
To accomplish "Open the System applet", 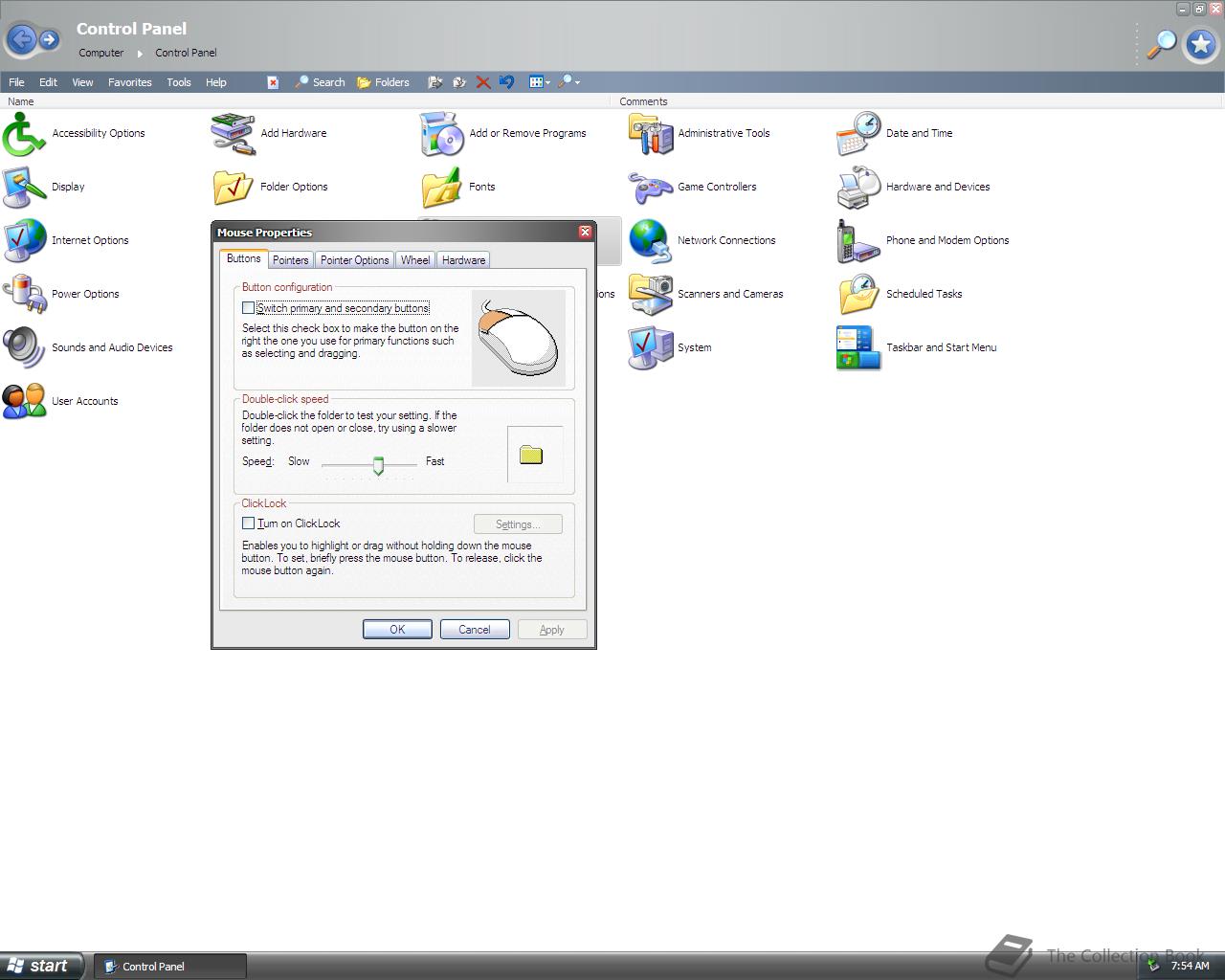I will point(671,348).
